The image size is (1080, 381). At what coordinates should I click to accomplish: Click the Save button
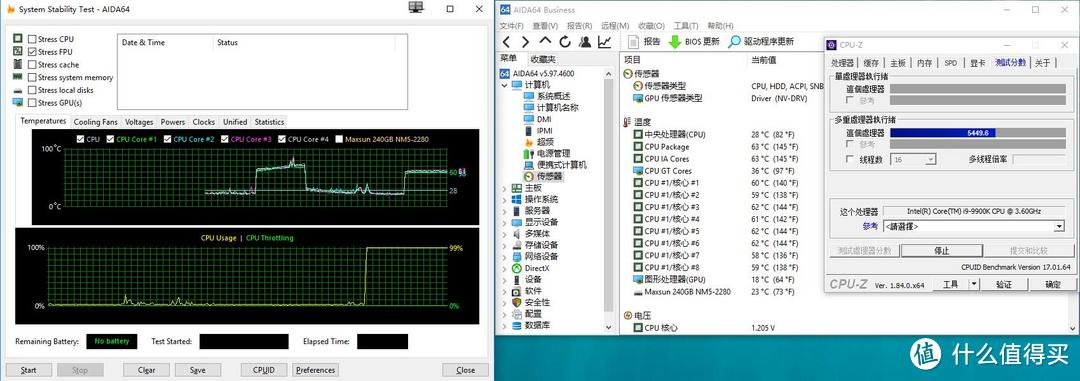coord(198,370)
